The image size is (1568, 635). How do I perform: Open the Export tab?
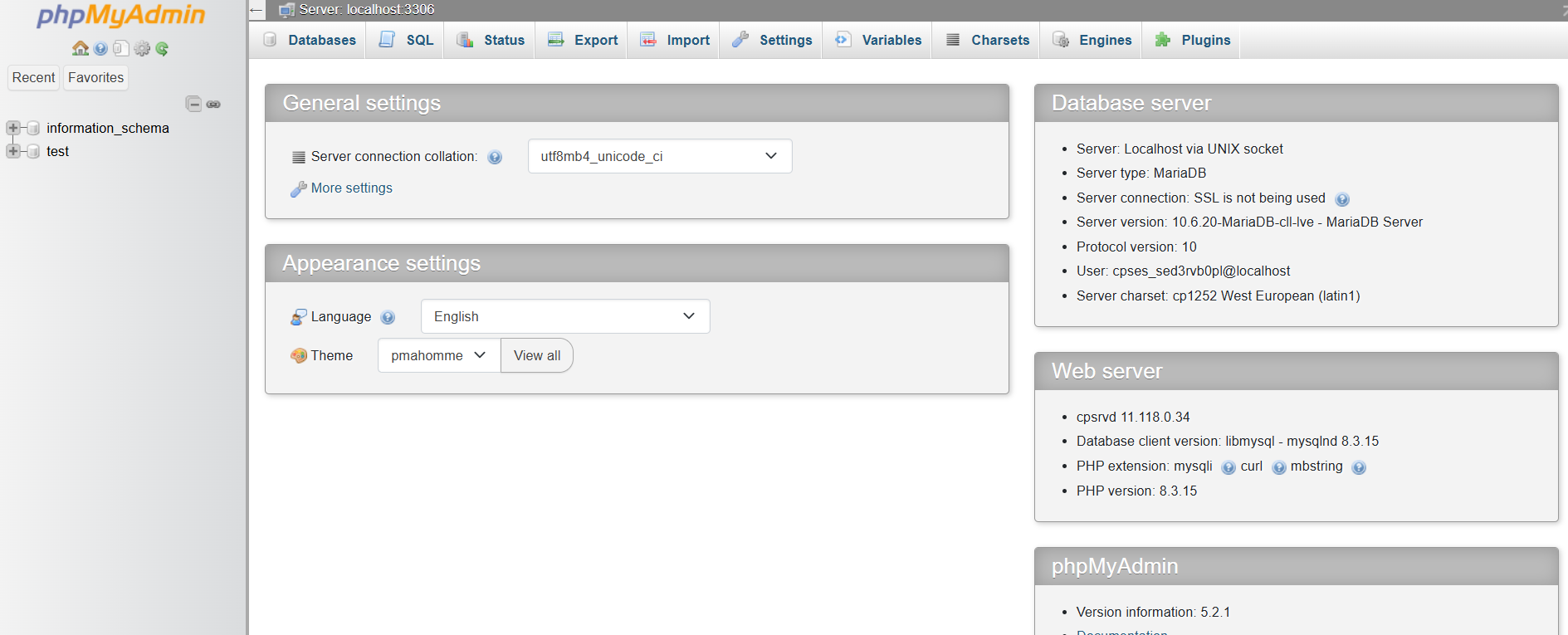click(x=583, y=40)
